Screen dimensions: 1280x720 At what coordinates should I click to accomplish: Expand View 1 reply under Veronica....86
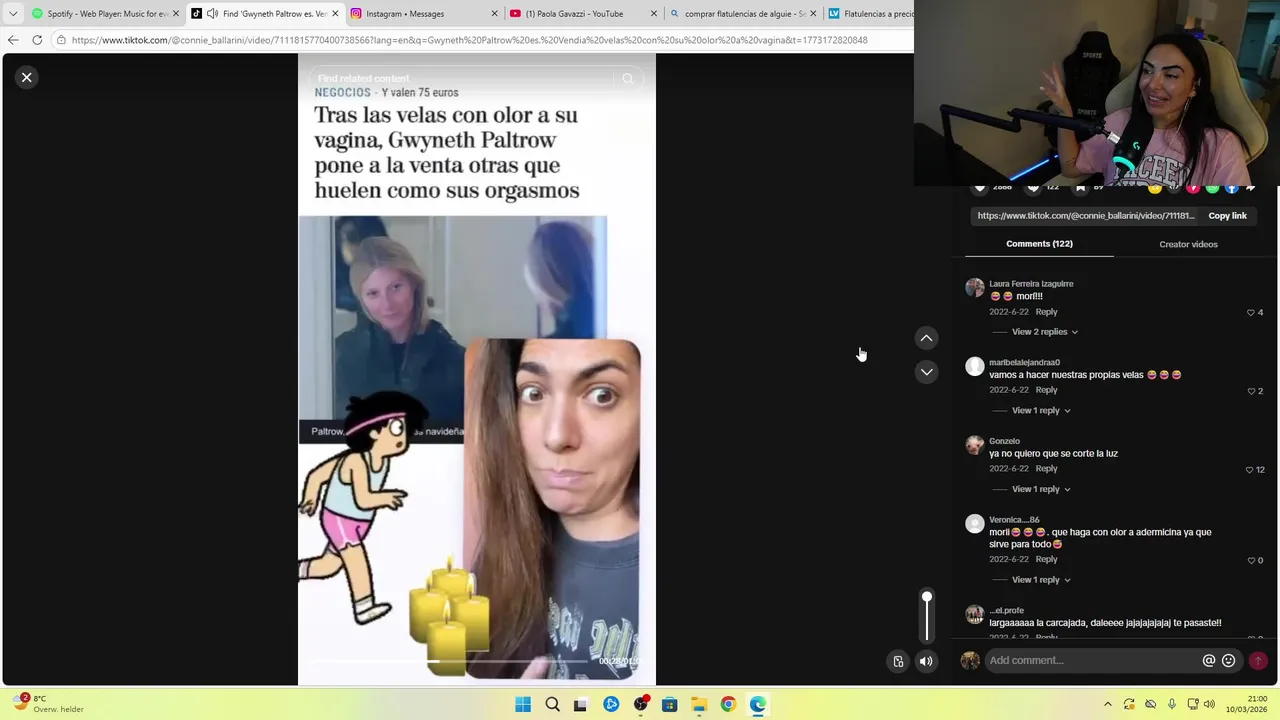click(1041, 580)
